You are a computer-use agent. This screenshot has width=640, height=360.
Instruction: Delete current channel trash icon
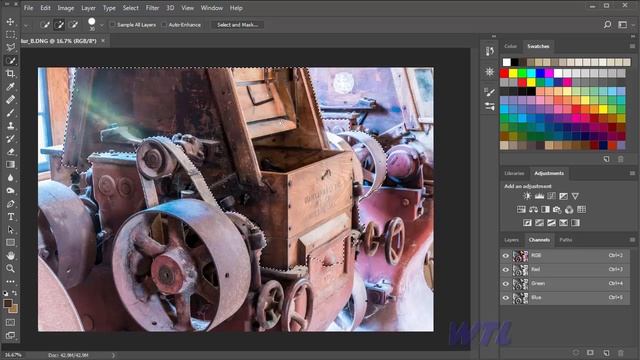pos(621,353)
